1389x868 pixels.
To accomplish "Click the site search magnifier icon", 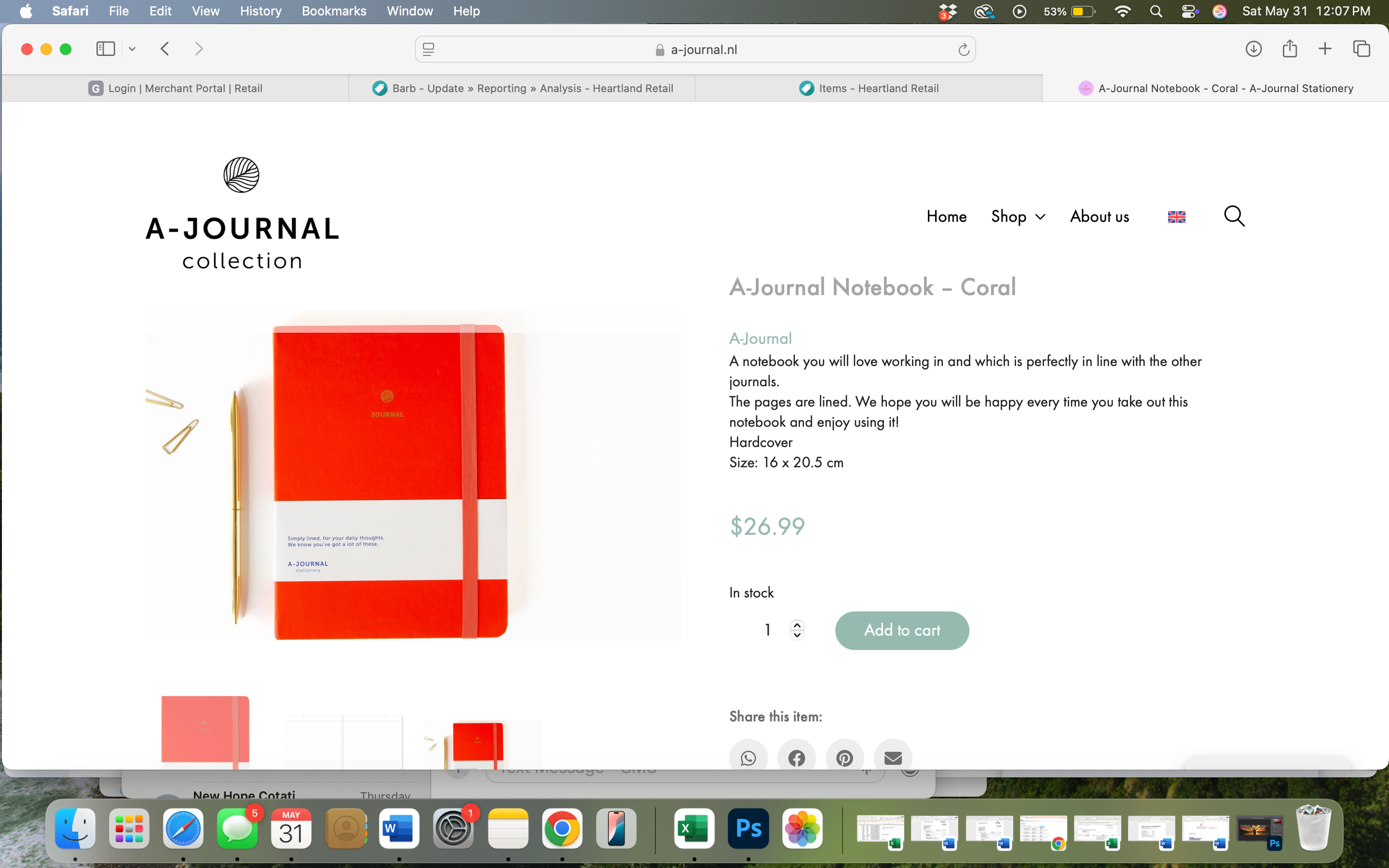I will [x=1234, y=217].
